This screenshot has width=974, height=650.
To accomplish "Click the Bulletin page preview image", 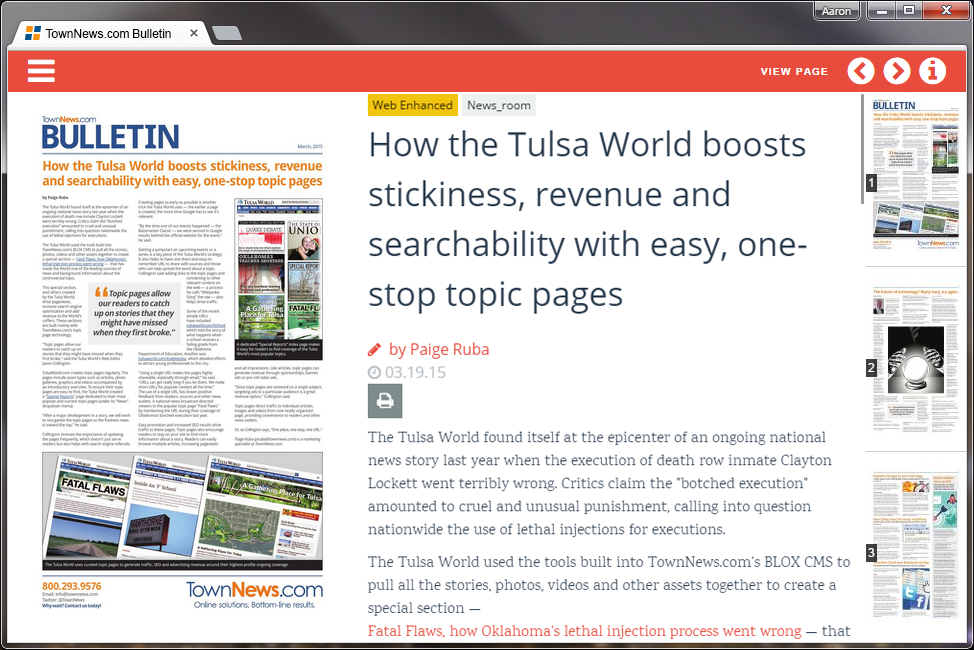I will (183, 362).
